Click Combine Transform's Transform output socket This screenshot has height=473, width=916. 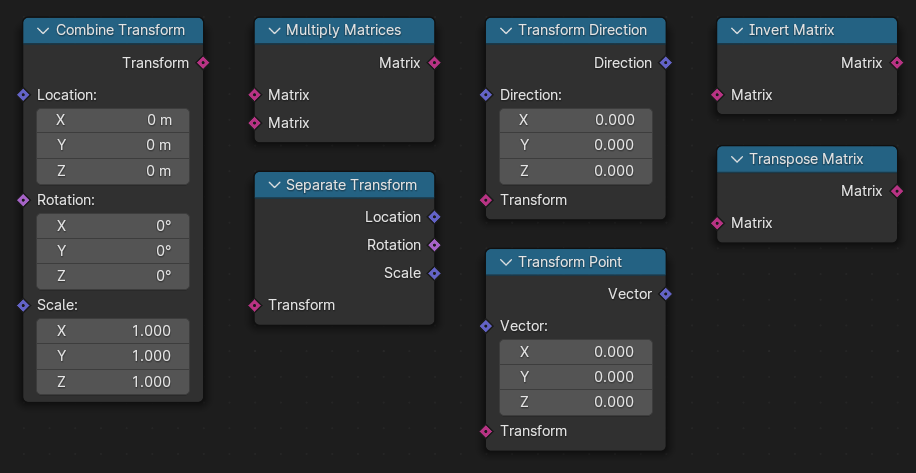click(x=203, y=62)
